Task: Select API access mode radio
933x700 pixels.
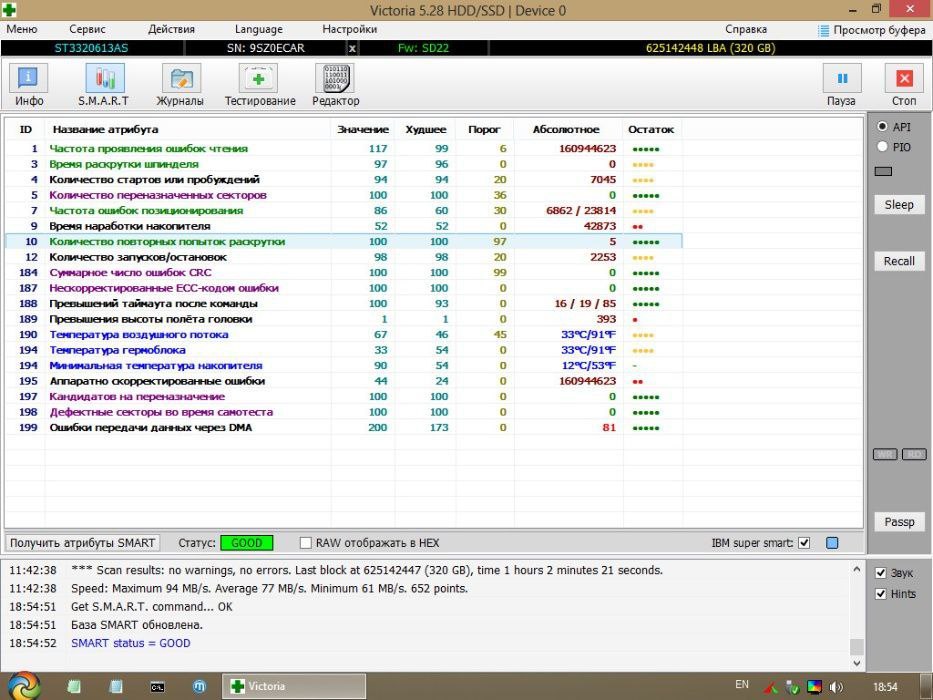Action: click(x=882, y=127)
